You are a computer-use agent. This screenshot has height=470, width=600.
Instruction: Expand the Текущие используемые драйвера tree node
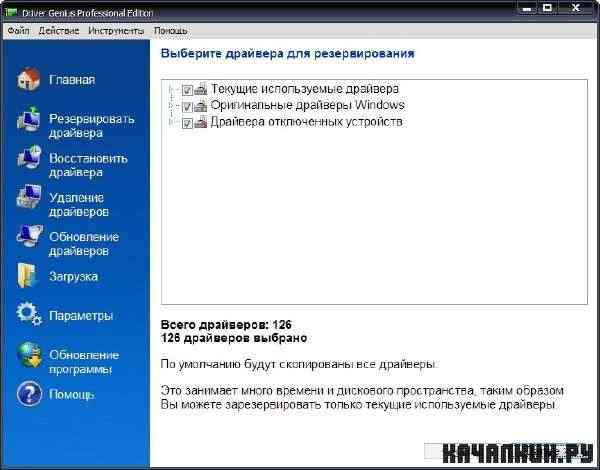[x=171, y=90]
